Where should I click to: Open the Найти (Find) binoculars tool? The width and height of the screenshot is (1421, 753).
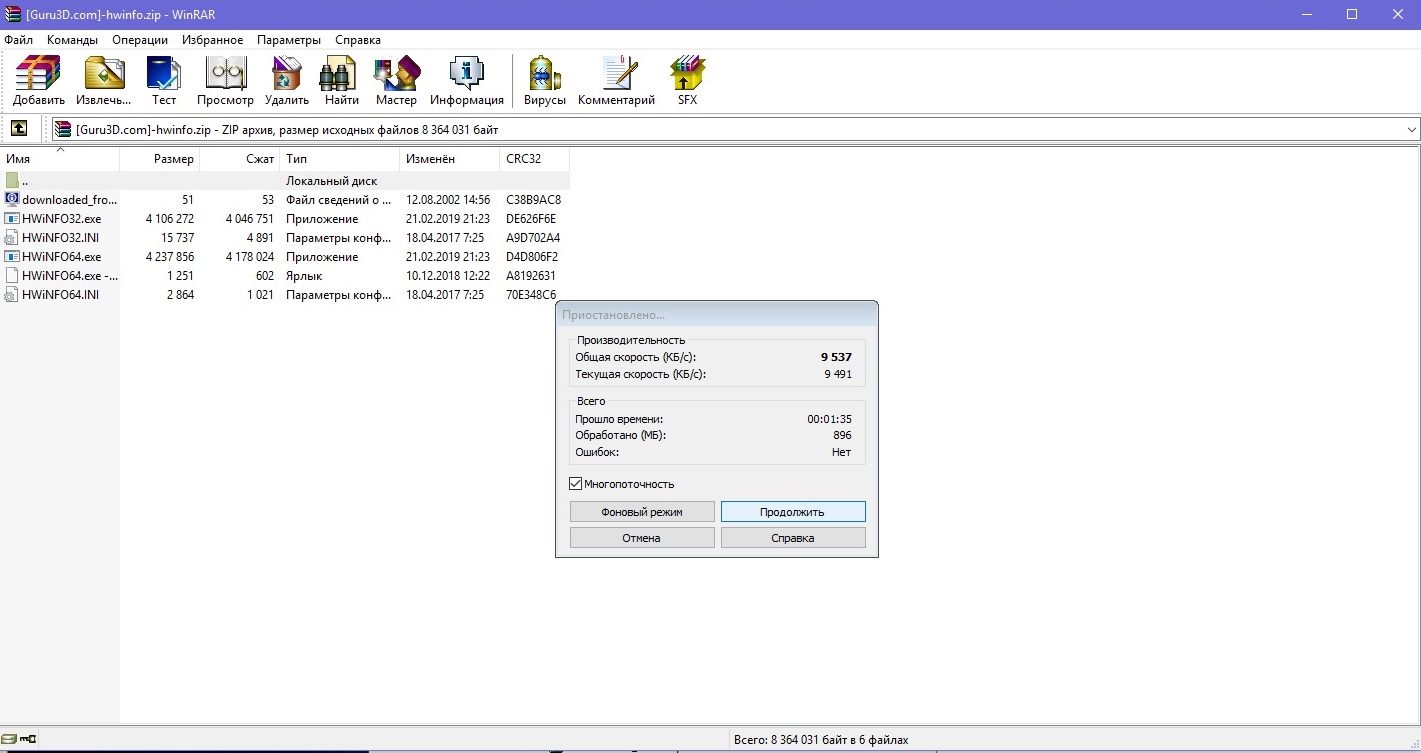[x=341, y=81]
